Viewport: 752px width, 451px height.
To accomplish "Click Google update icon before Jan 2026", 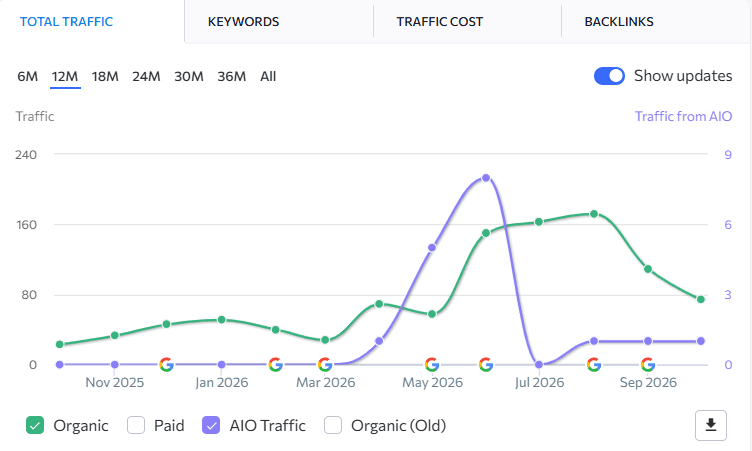I will pyautogui.click(x=166, y=365).
